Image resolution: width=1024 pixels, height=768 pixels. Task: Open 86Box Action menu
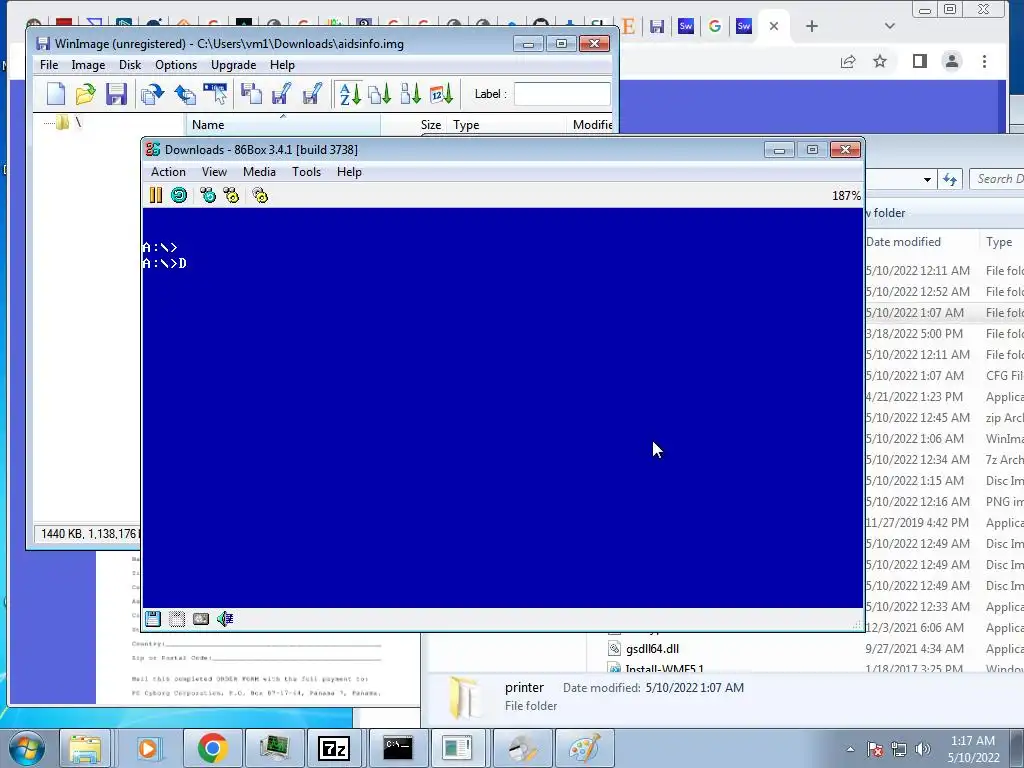pyautogui.click(x=168, y=172)
